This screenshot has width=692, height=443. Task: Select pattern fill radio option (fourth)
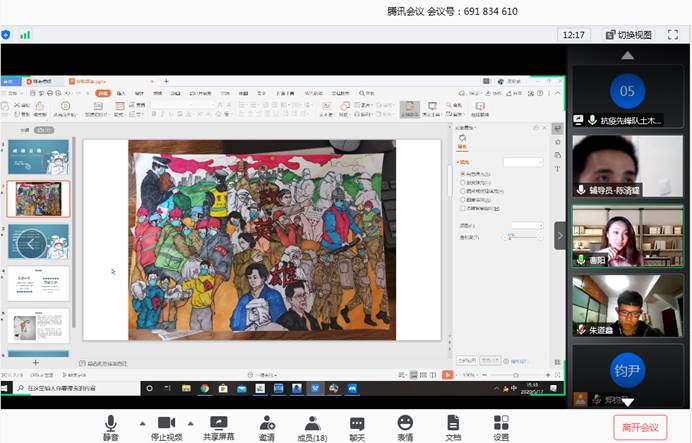463,199
